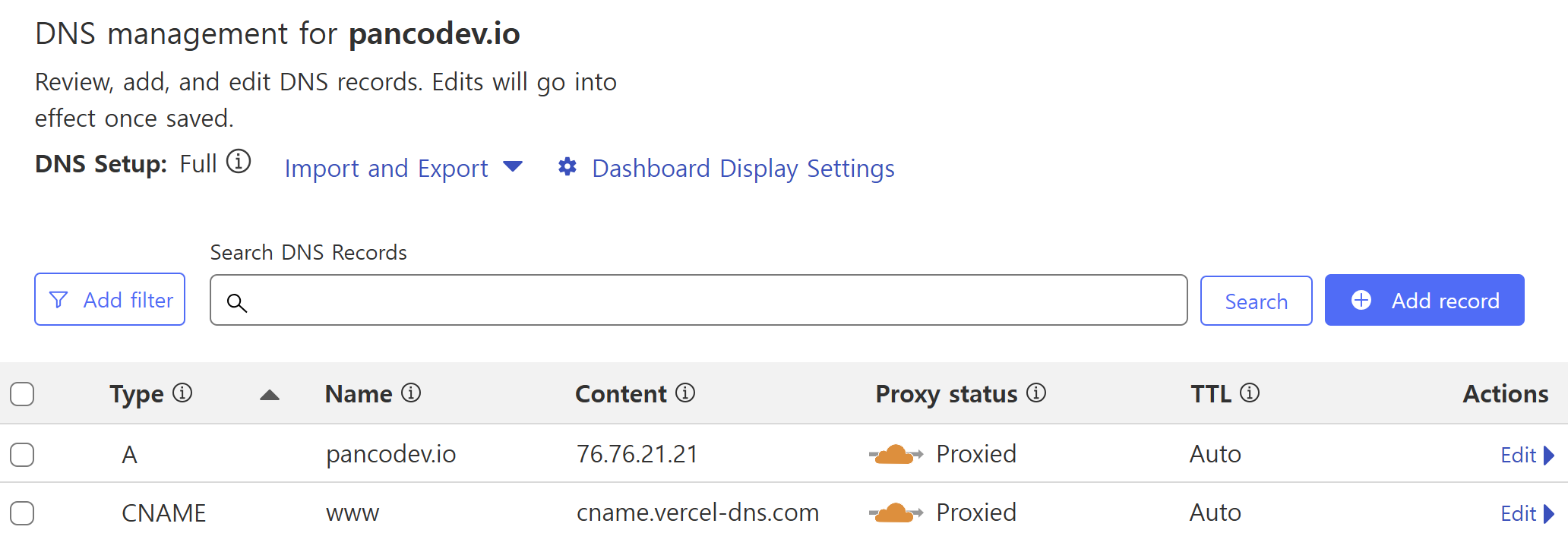The width and height of the screenshot is (1568, 533).
Task: Click the orange proxied cloud for pancodev.io
Action: click(x=896, y=454)
